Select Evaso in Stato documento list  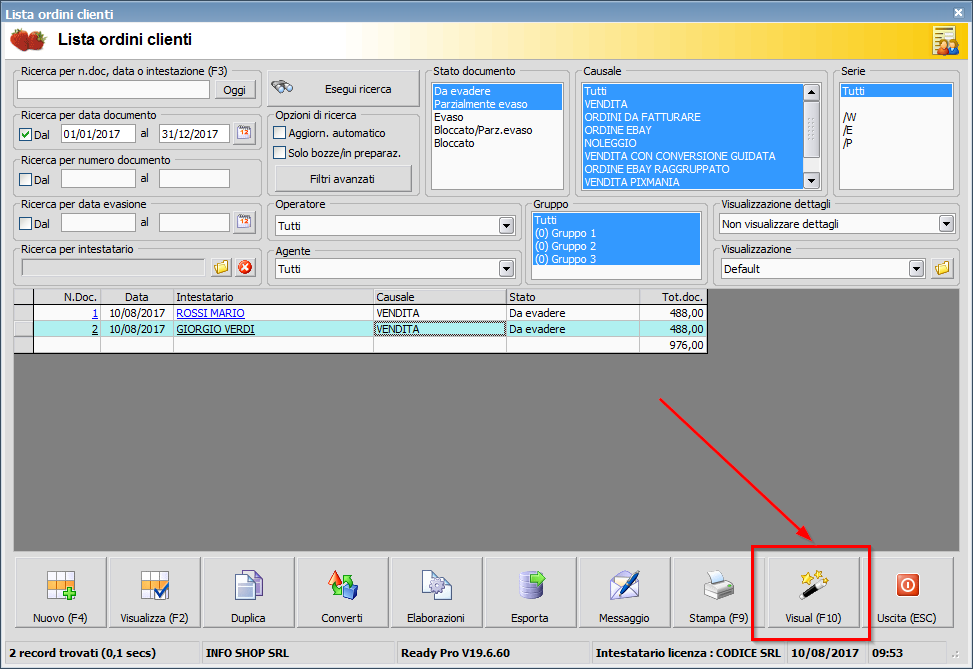click(x=498, y=117)
